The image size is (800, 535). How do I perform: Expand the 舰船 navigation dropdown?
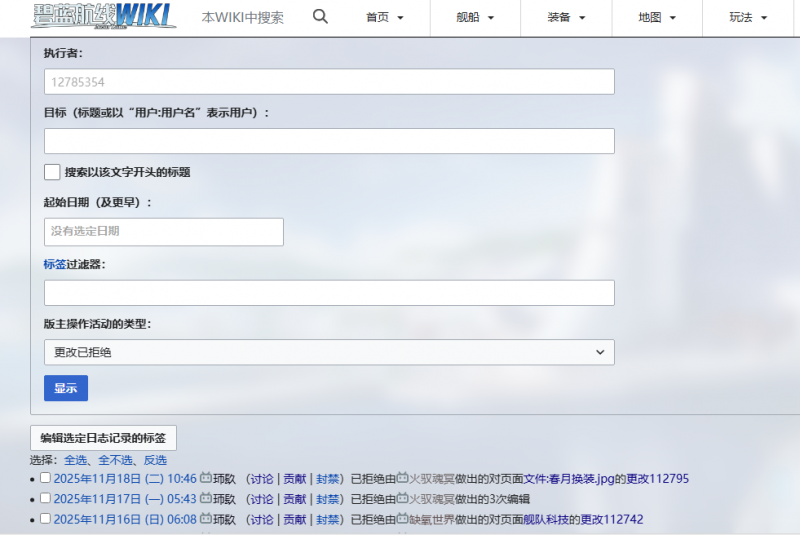475,18
